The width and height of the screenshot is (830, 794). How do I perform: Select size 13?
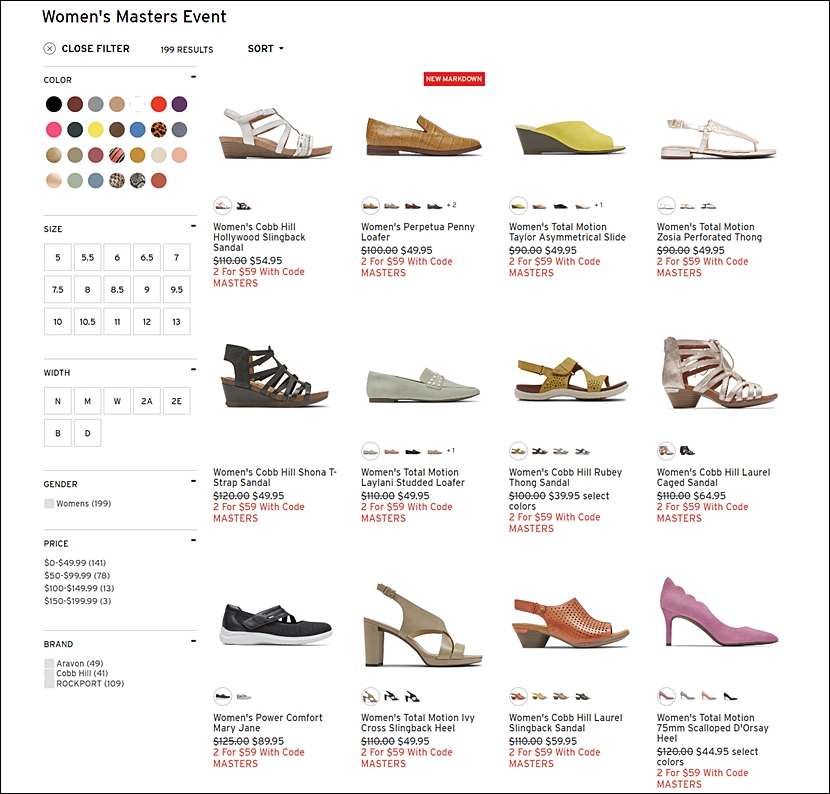176,322
